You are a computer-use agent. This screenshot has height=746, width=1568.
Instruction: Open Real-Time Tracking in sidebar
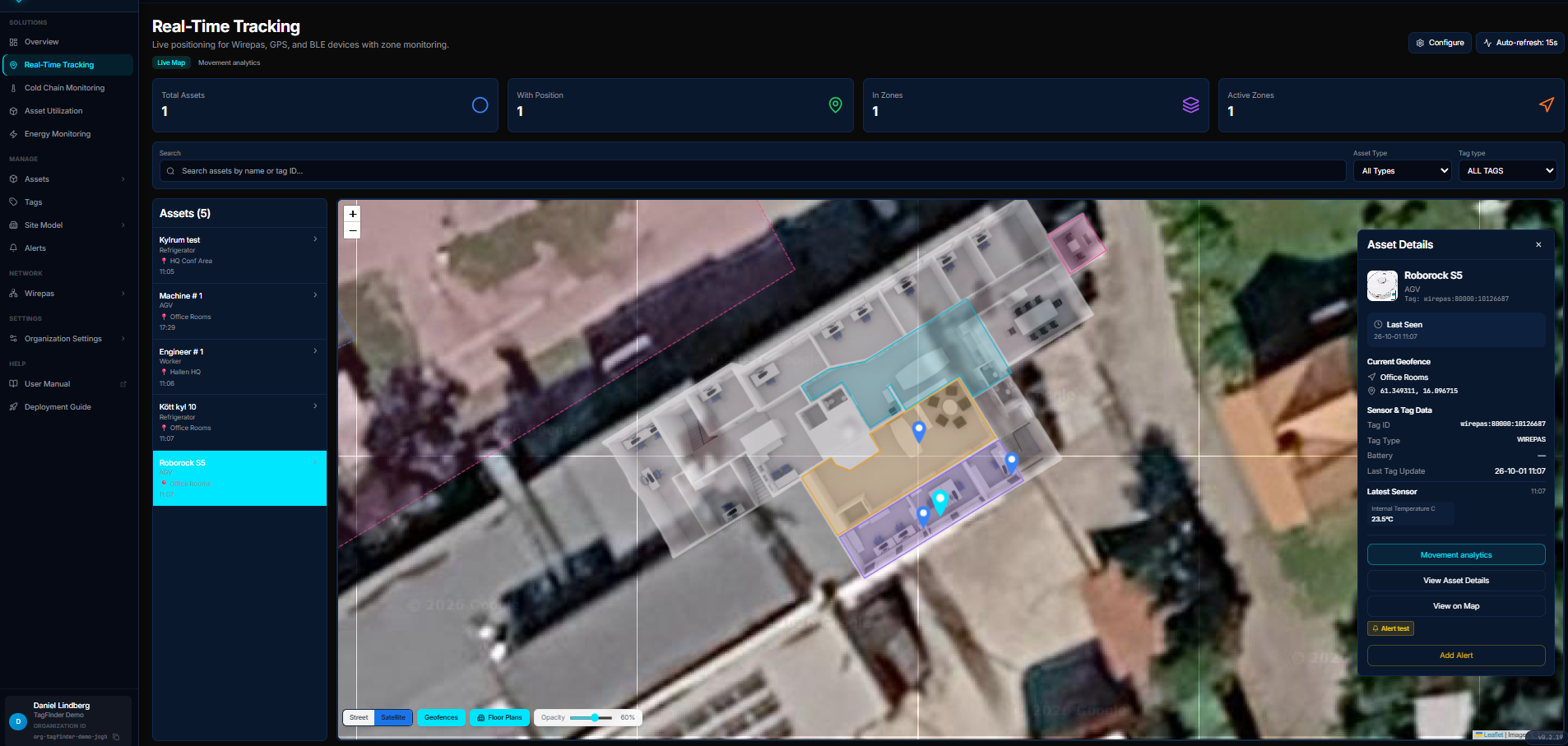pyautogui.click(x=67, y=65)
